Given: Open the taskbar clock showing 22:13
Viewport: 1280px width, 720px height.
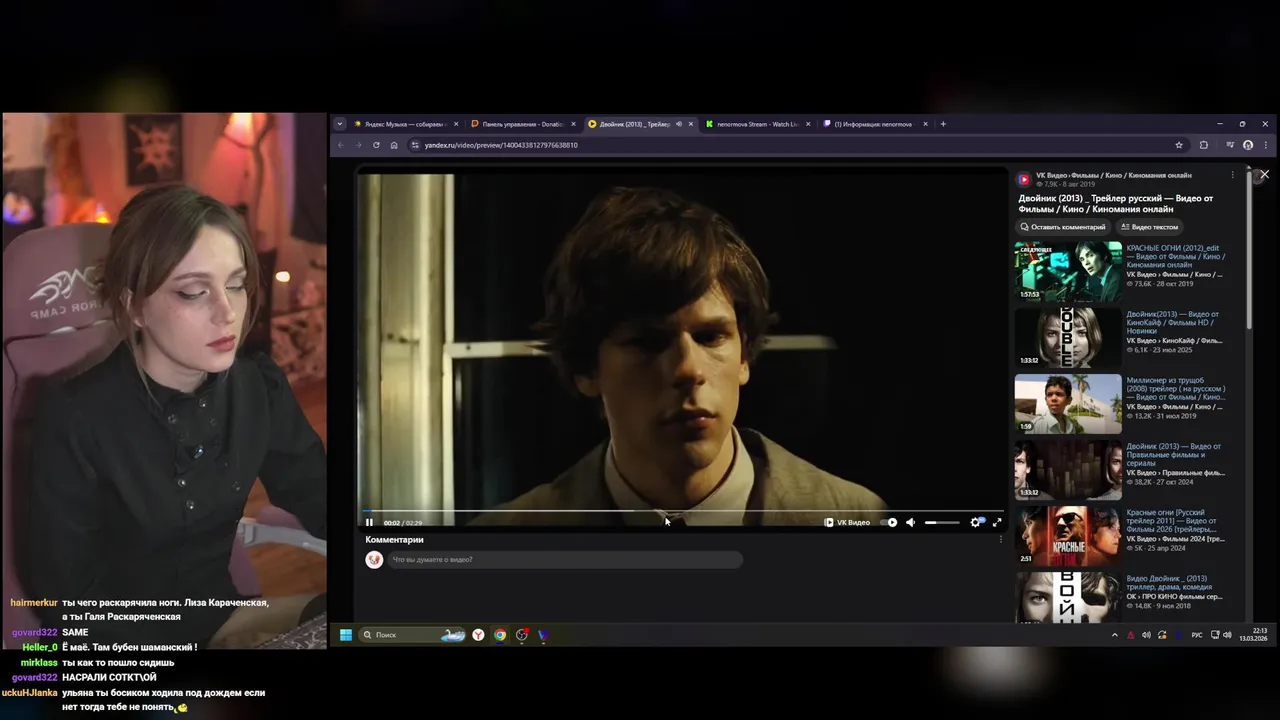Looking at the screenshot, I should point(1253,635).
